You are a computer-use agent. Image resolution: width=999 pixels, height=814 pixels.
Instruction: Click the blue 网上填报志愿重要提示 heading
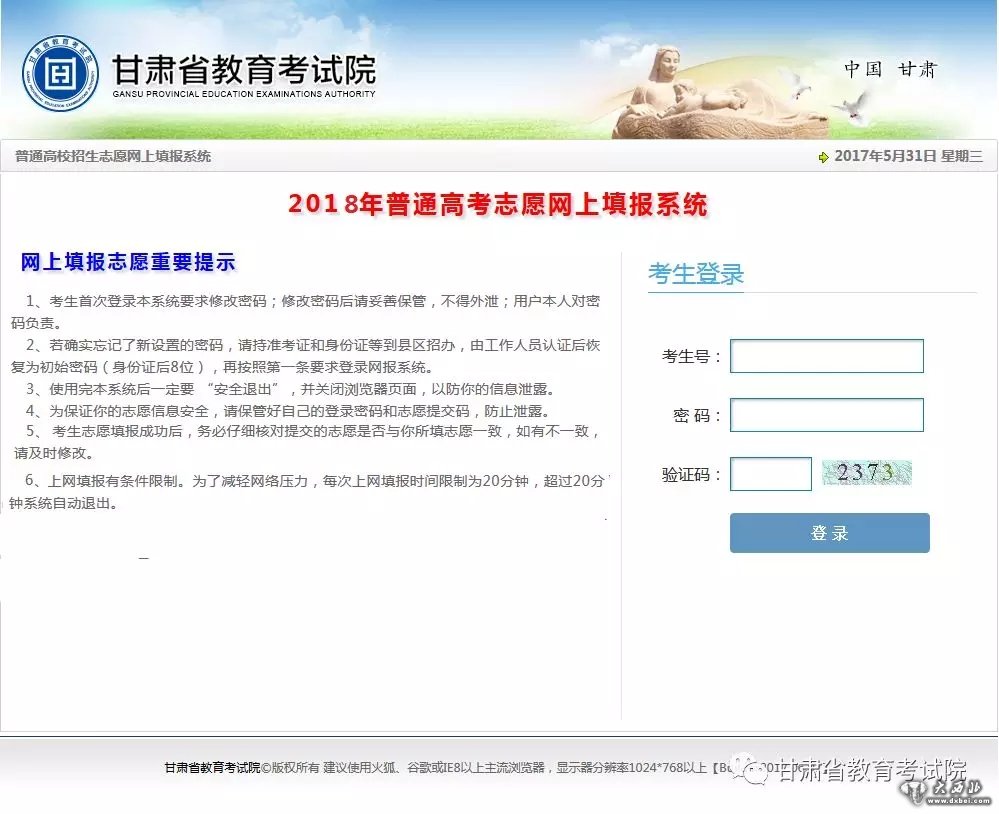(128, 263)
